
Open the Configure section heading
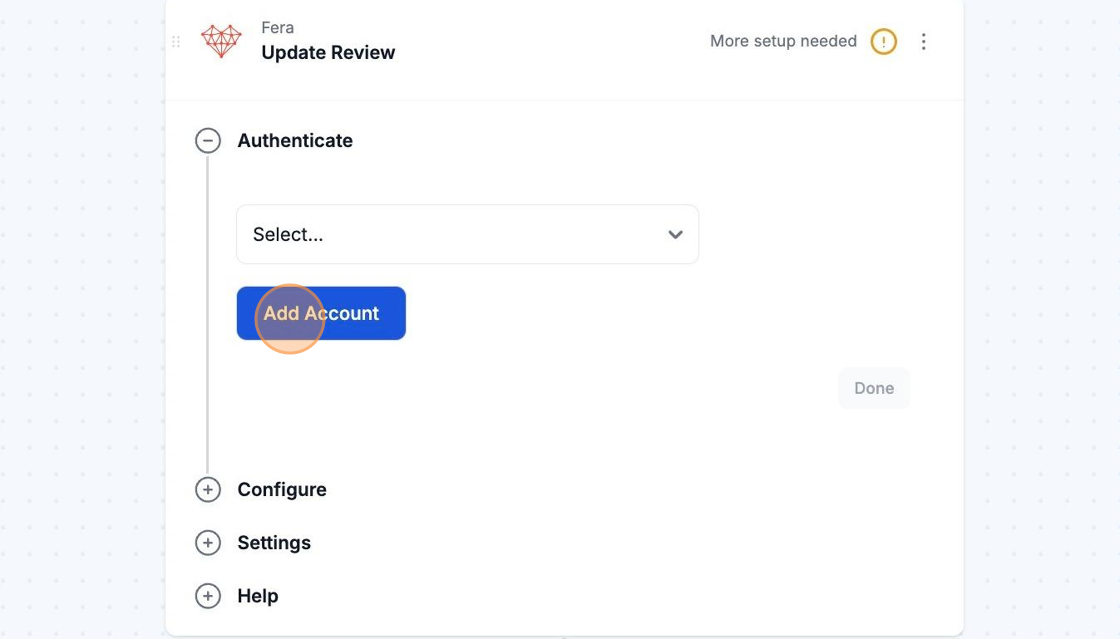[282, 490]
